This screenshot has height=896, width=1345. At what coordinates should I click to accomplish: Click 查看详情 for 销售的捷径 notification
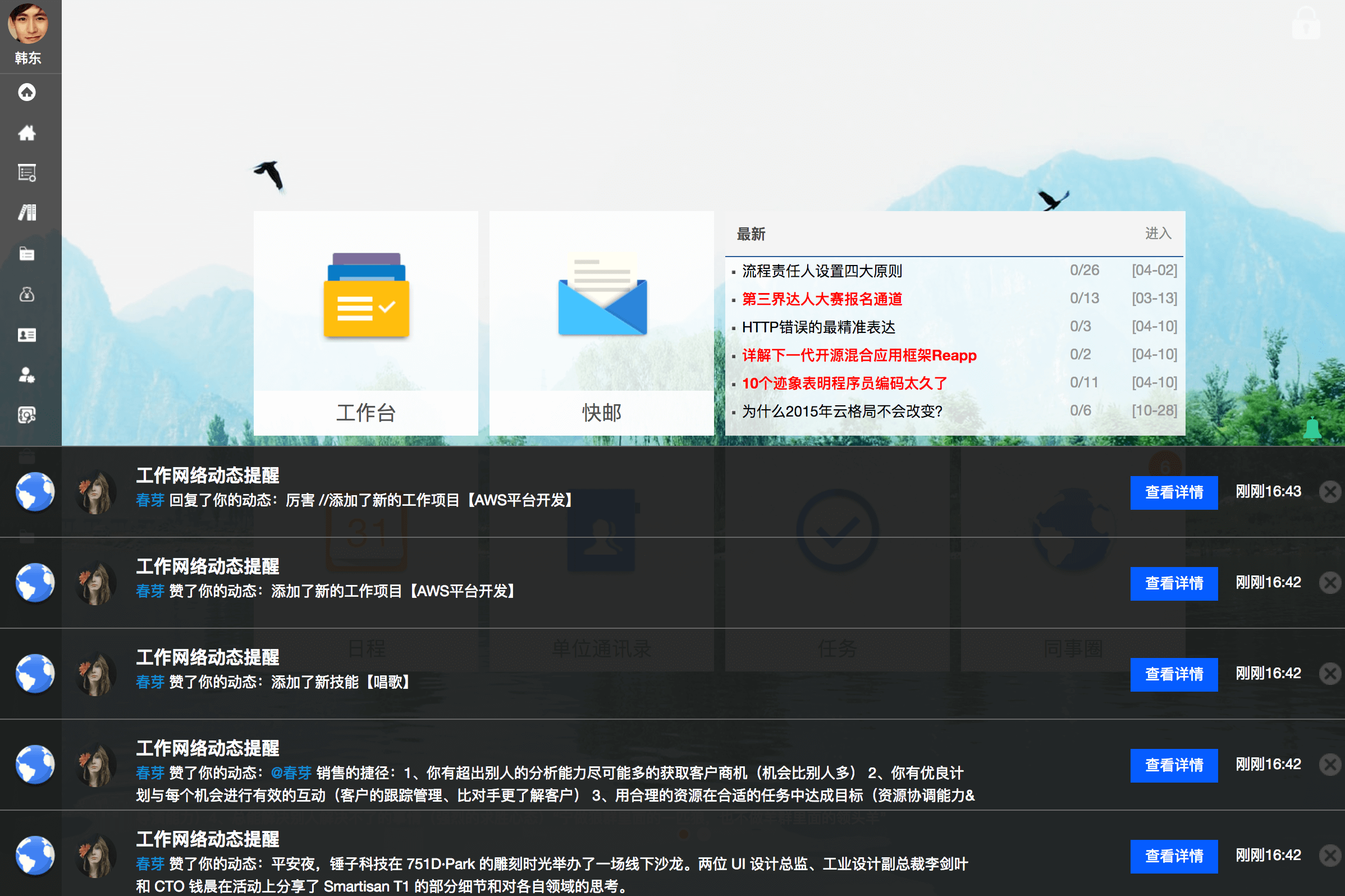click(1174, 765)
